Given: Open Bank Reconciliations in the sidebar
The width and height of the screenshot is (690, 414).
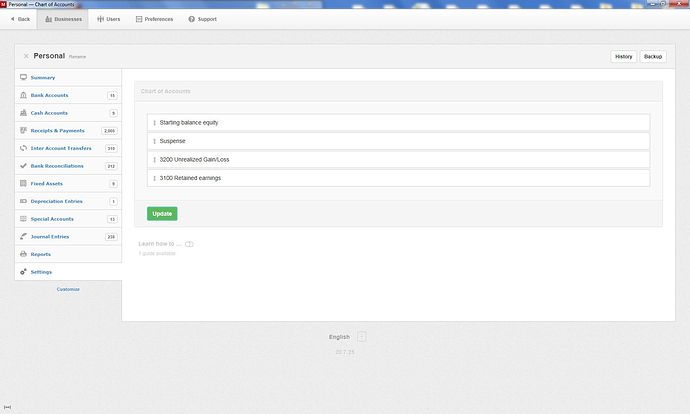Looking at the screenshot, I should [x=68, y=166].
